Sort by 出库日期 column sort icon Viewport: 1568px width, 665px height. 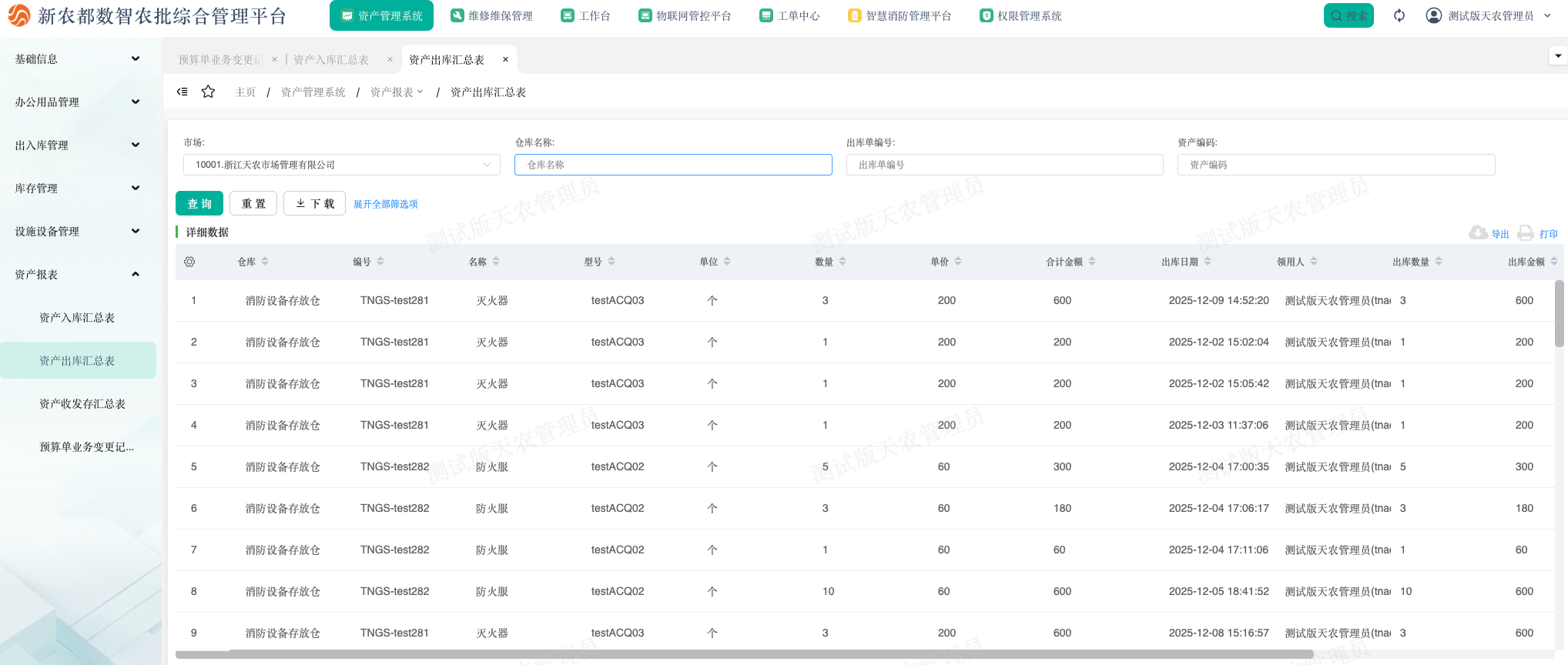click(x=1208, y=262)
